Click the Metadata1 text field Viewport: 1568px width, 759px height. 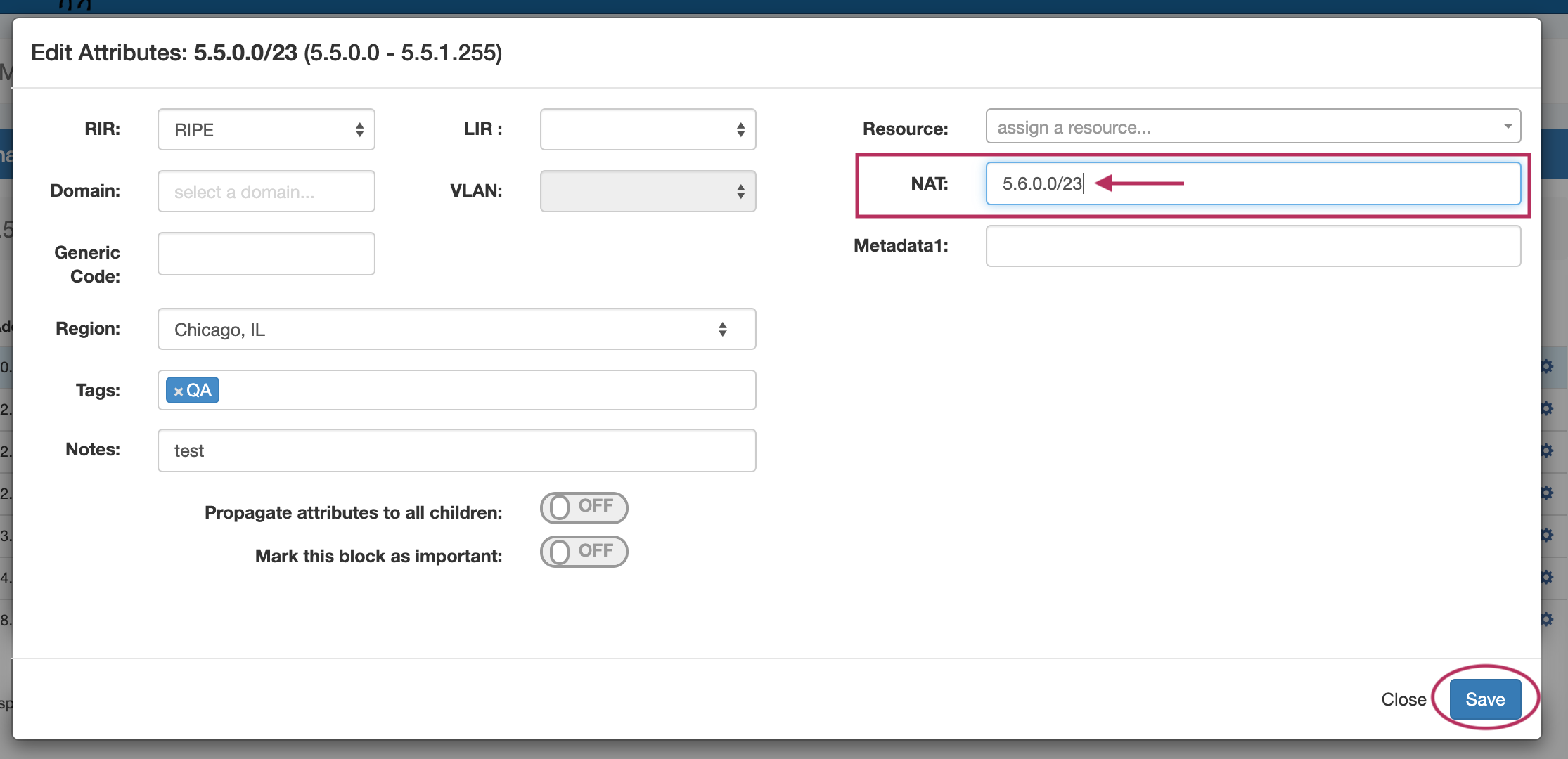click(1253, 246)
